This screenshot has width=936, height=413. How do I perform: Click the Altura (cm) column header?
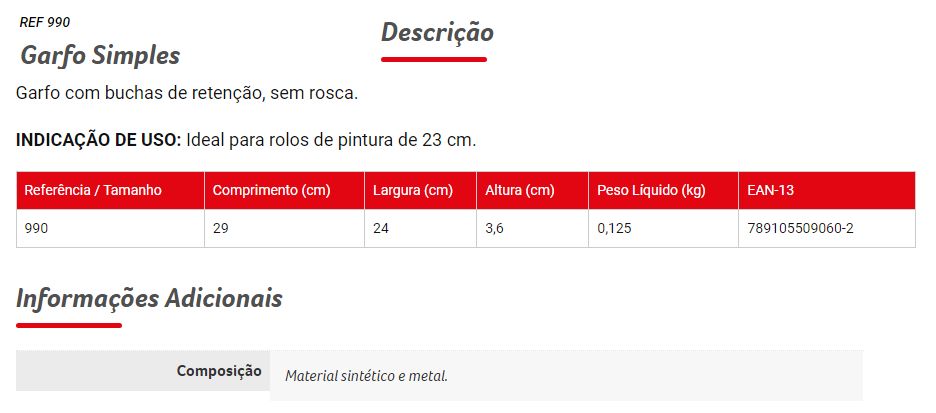519,190
